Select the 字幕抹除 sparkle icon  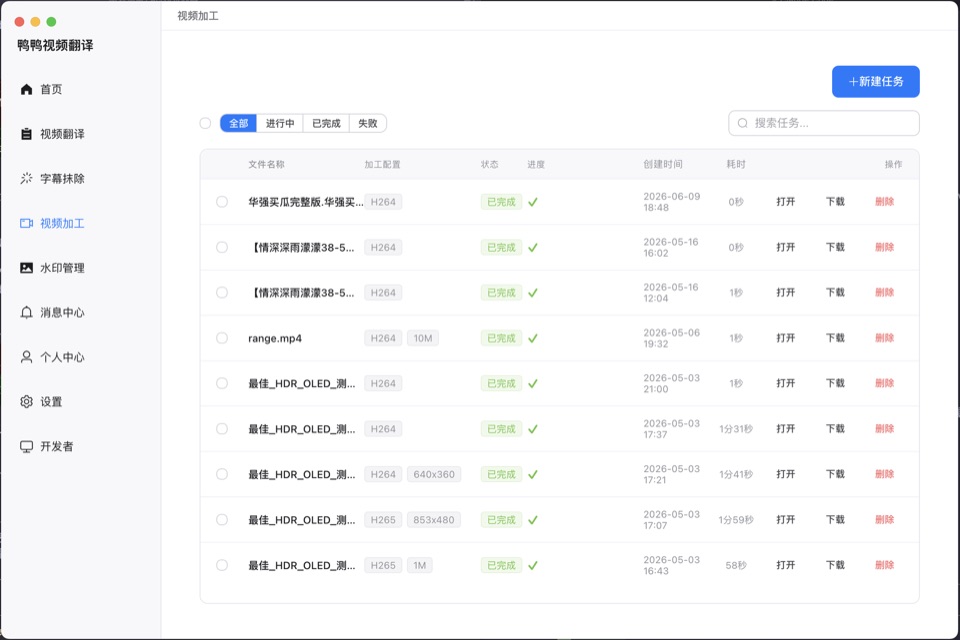coord(26,178)
